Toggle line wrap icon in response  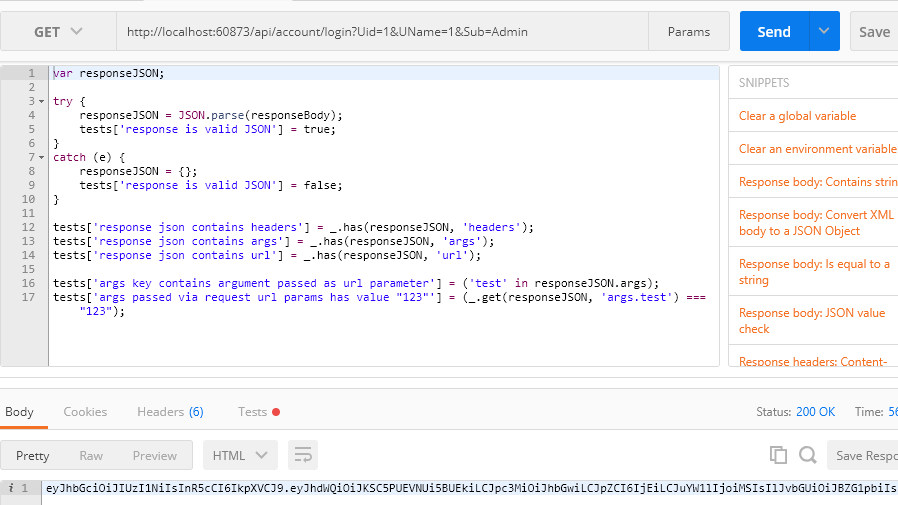coord(303,455)
